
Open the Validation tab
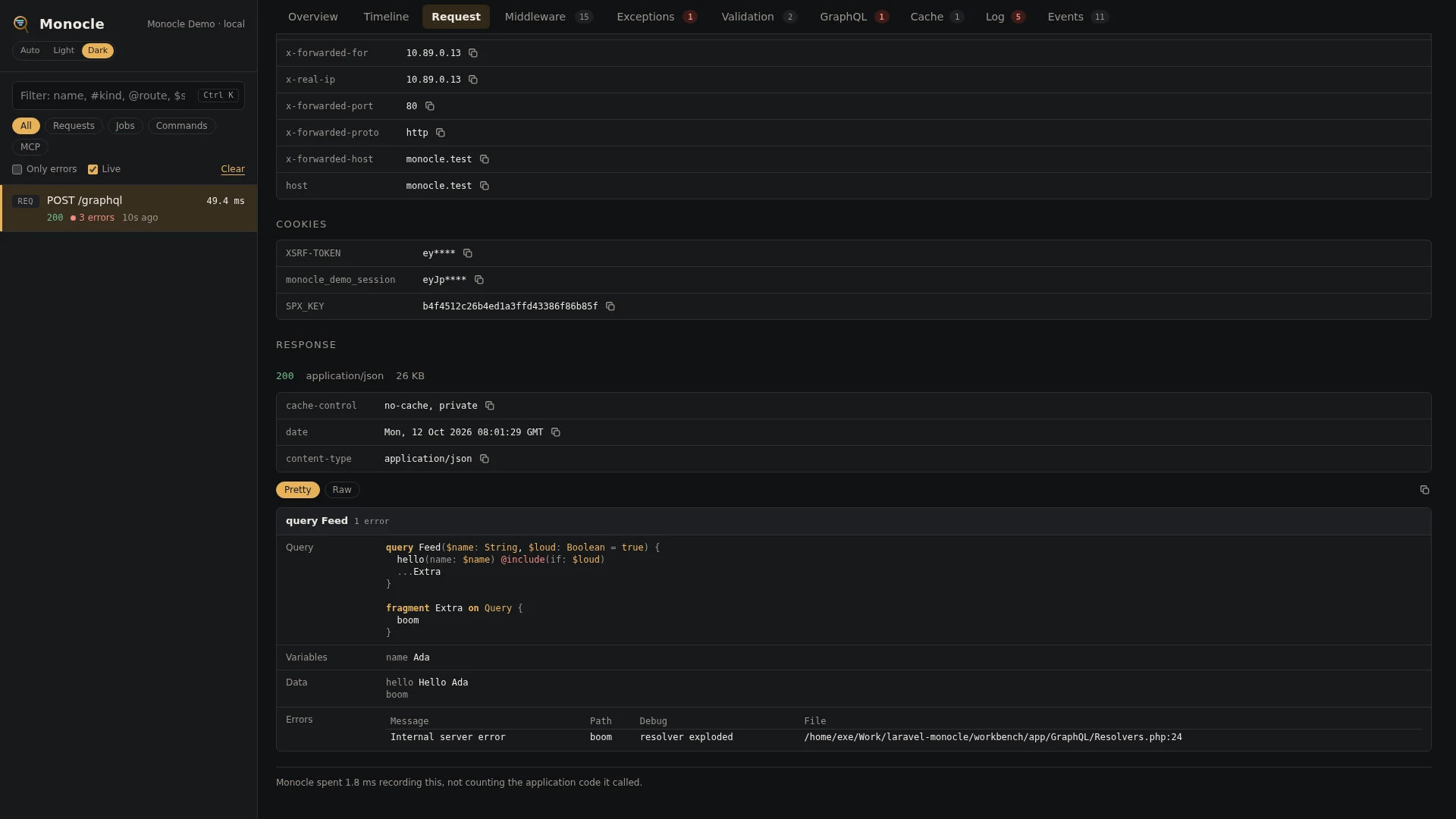(759, 17)
